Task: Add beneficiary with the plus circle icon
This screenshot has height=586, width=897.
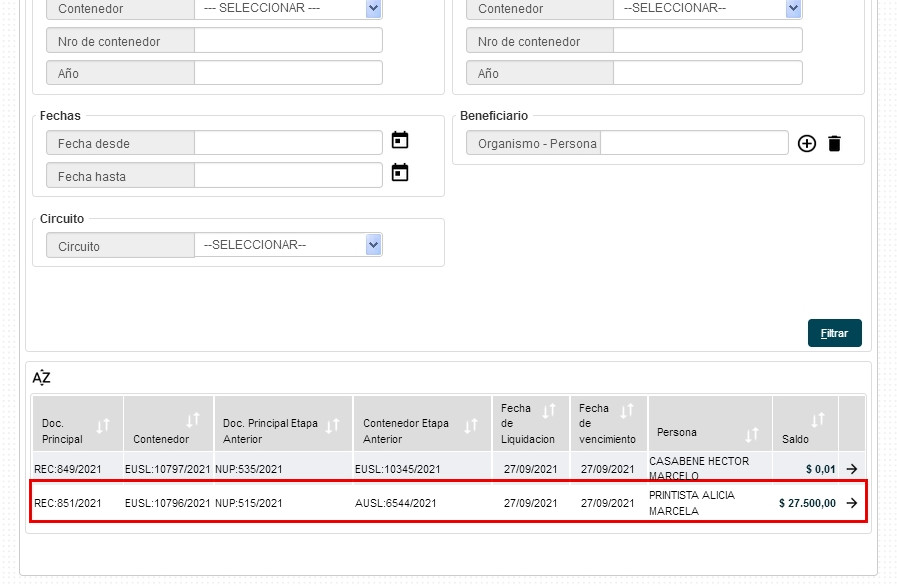Action: (x=807, y=143)
